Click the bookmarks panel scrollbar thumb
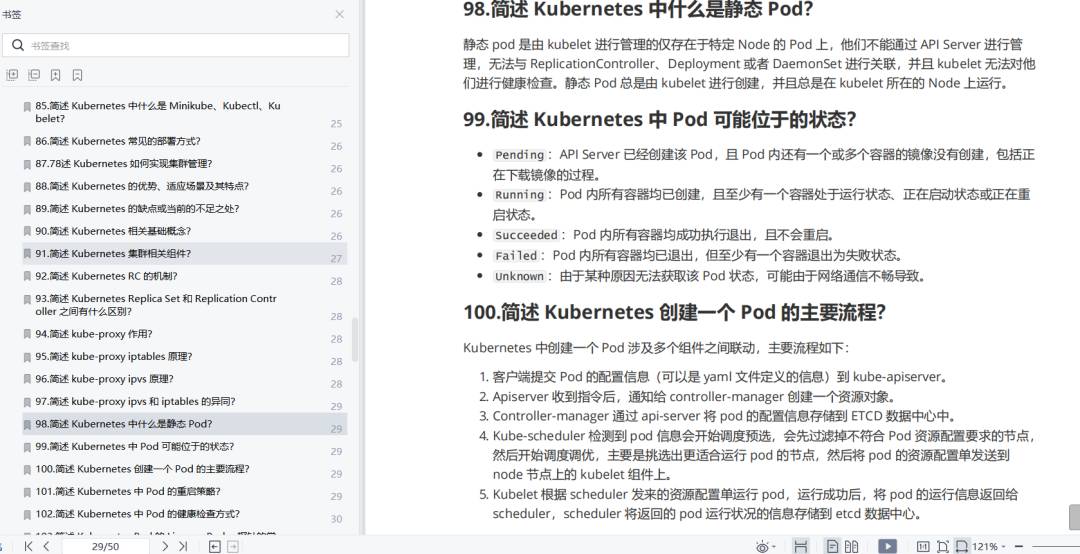Image resolution: width=1080 pixels, height=554 pixels. click(x=355, y=339)
